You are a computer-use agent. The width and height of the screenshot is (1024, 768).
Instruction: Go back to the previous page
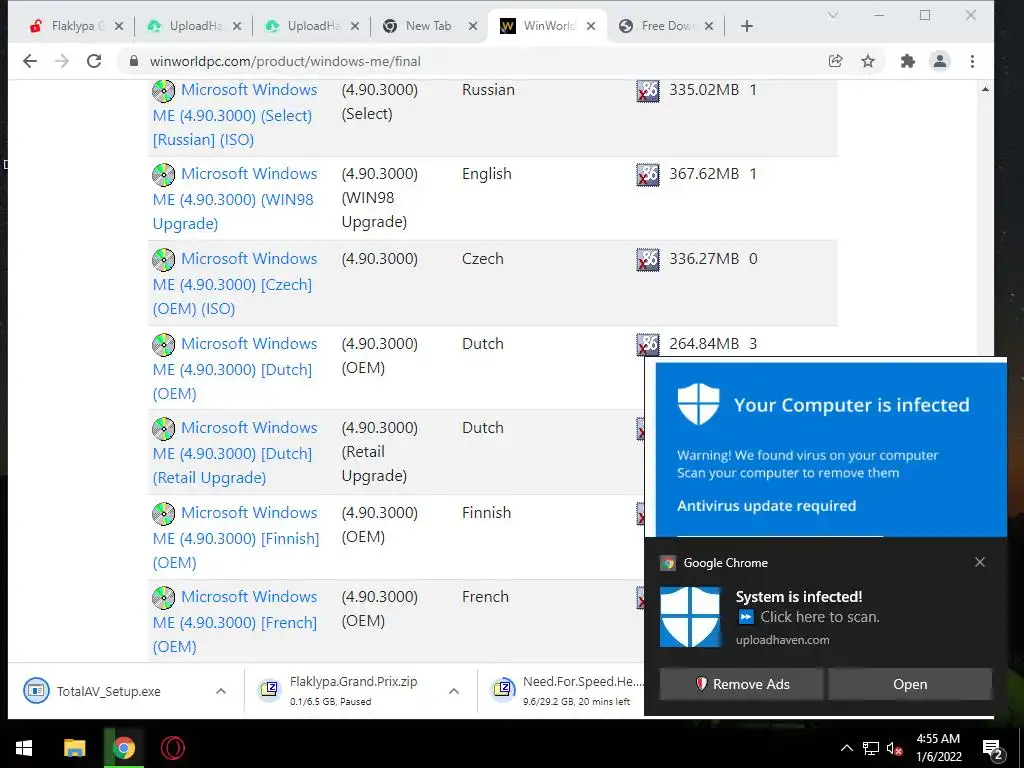tap(30, 61)
